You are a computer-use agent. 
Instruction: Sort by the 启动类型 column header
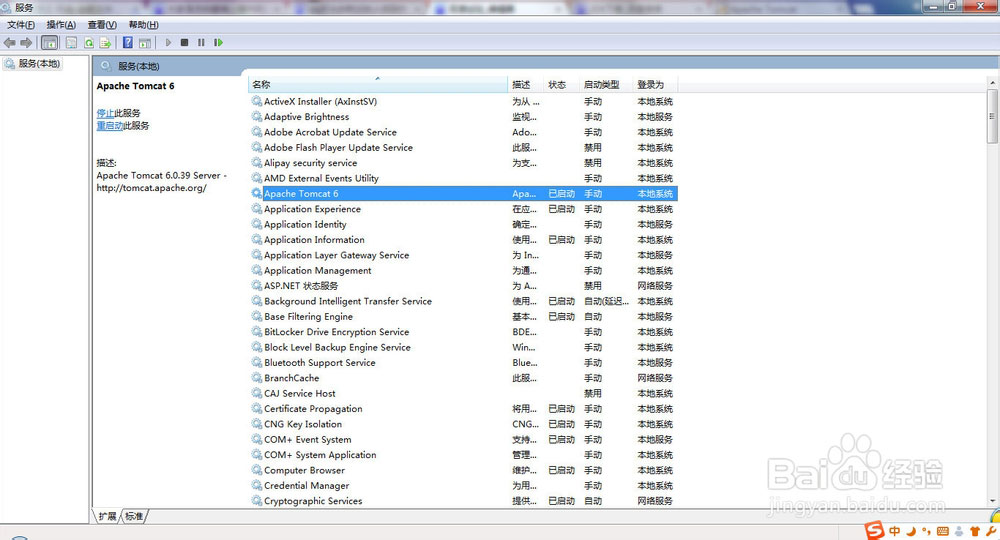coord(606,84)
